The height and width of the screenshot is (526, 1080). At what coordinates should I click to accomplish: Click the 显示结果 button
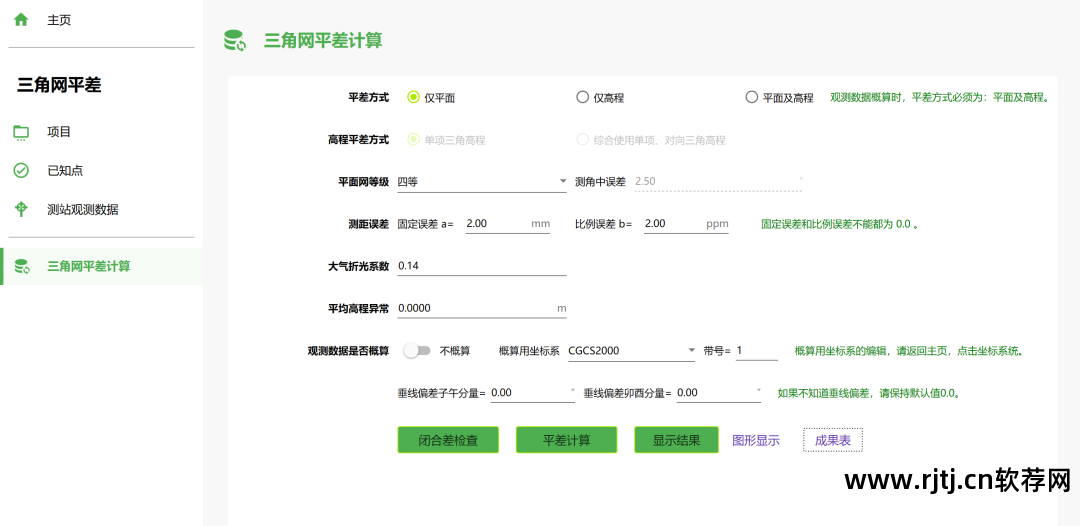[676, 440]
